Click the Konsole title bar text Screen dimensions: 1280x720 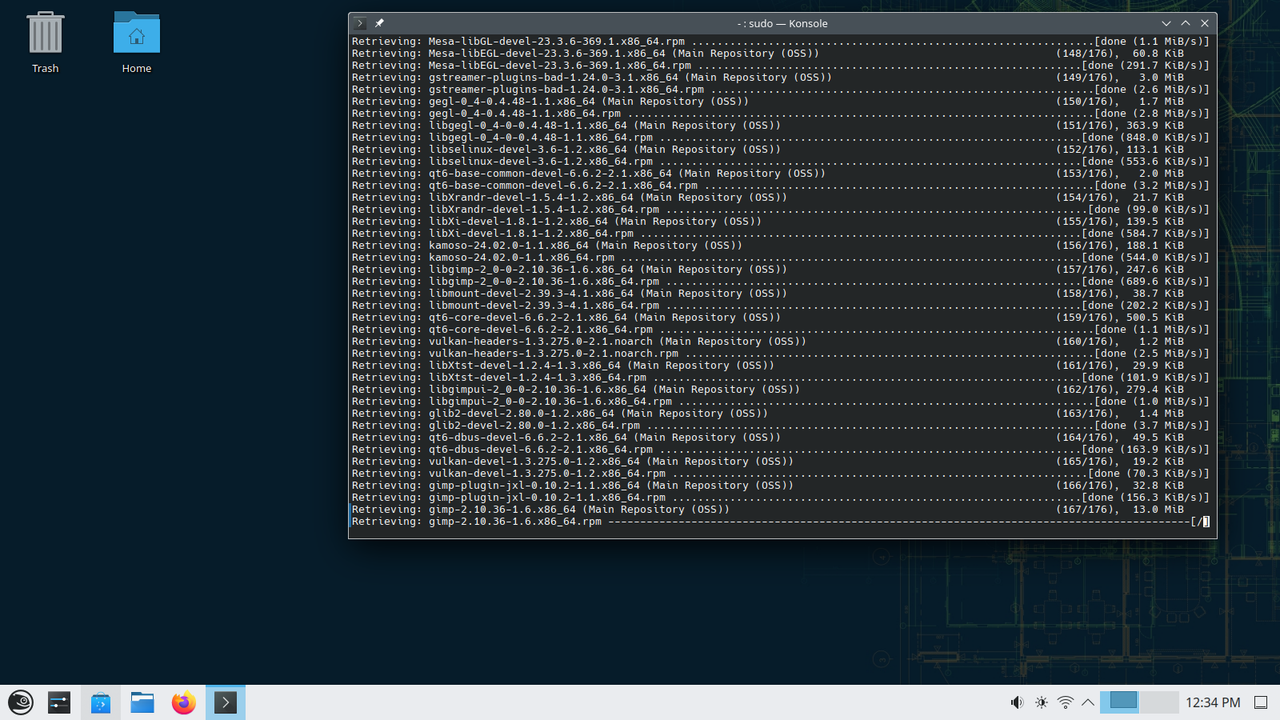[782, 23]
